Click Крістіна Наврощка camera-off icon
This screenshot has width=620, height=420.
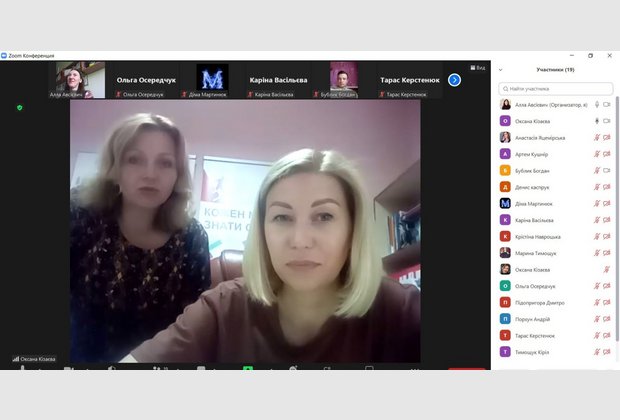click(607, 236)
